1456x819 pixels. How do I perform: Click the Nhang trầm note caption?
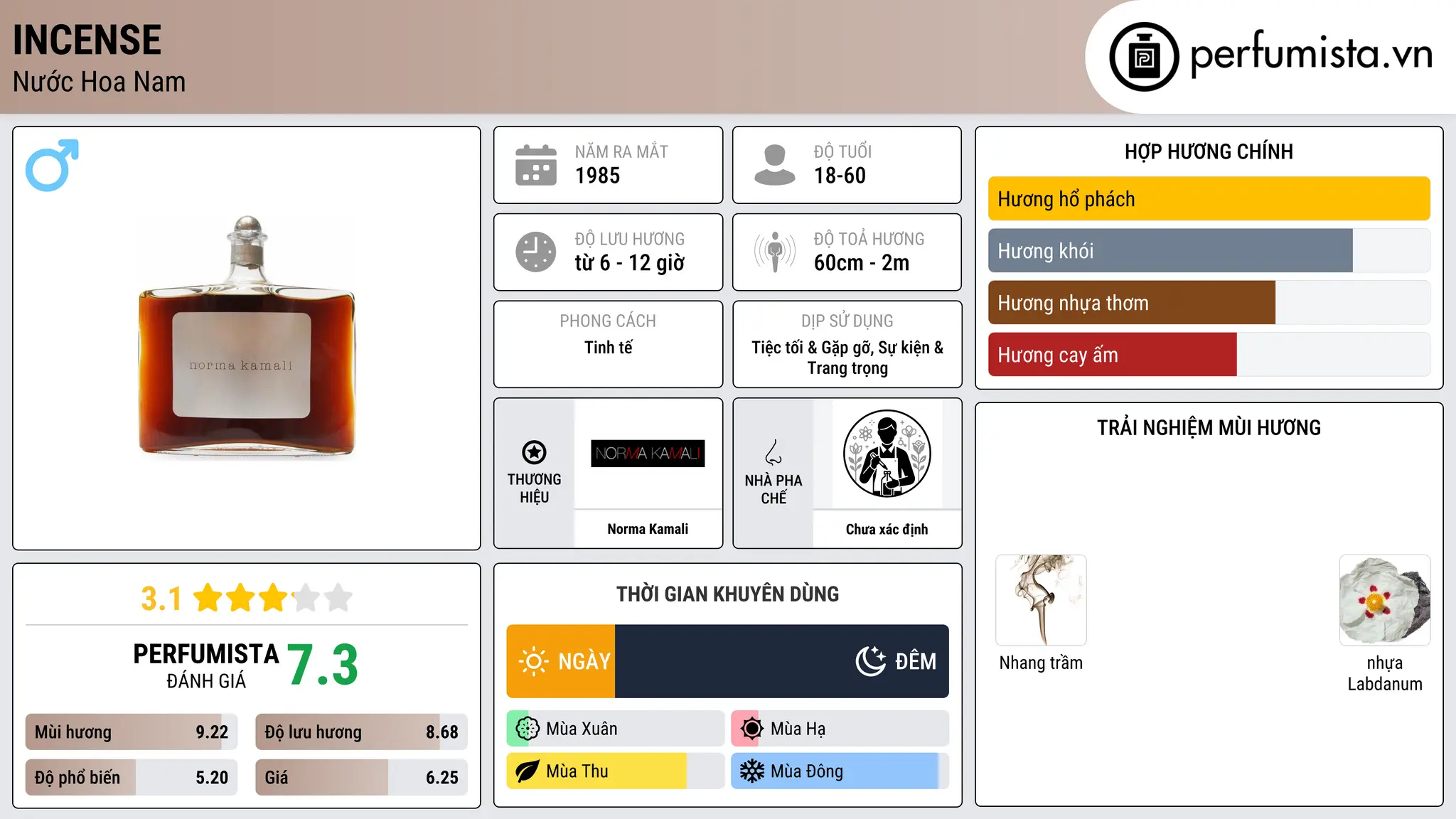click(1041, 663)
